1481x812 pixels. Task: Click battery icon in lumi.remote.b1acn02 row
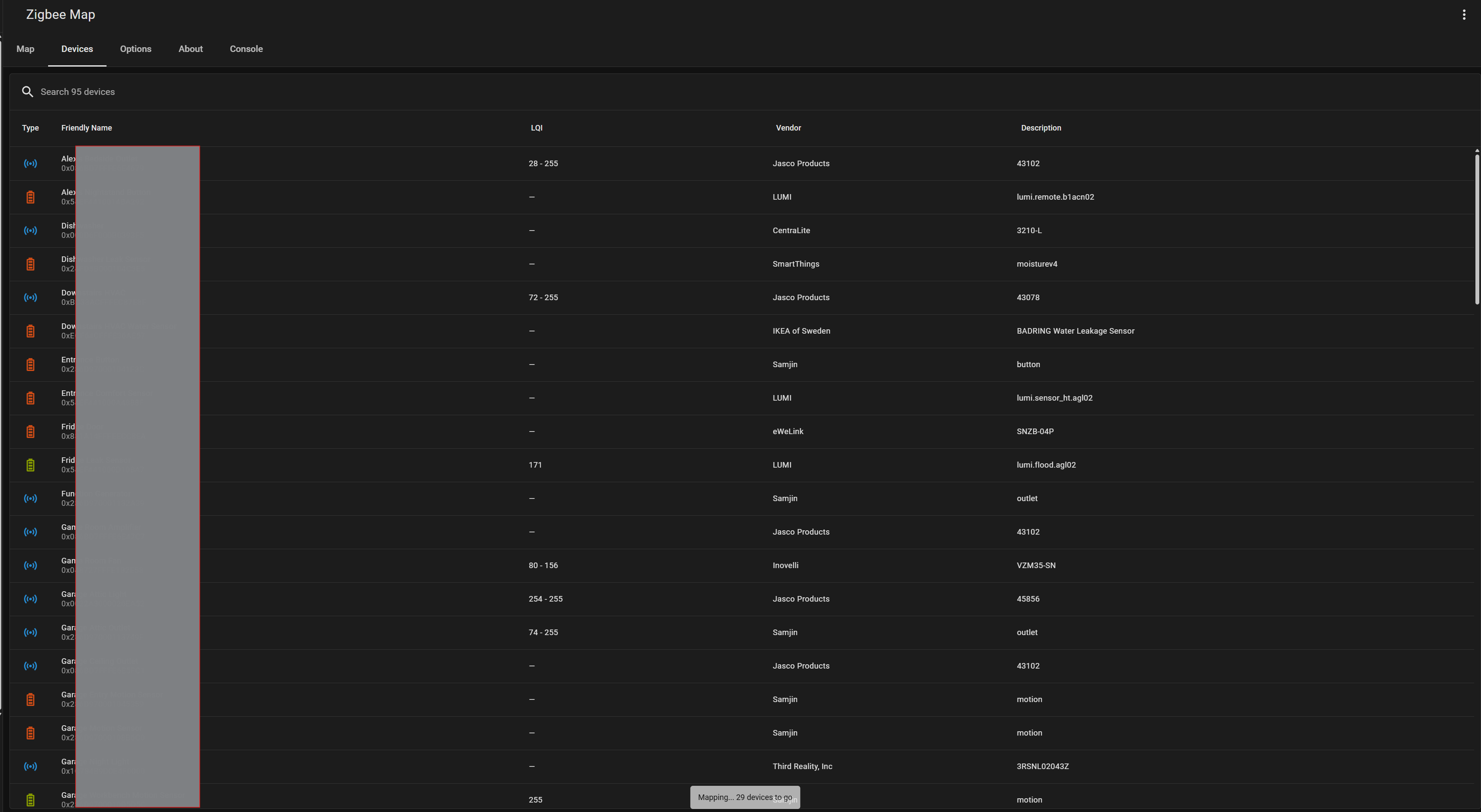point(30,197)
